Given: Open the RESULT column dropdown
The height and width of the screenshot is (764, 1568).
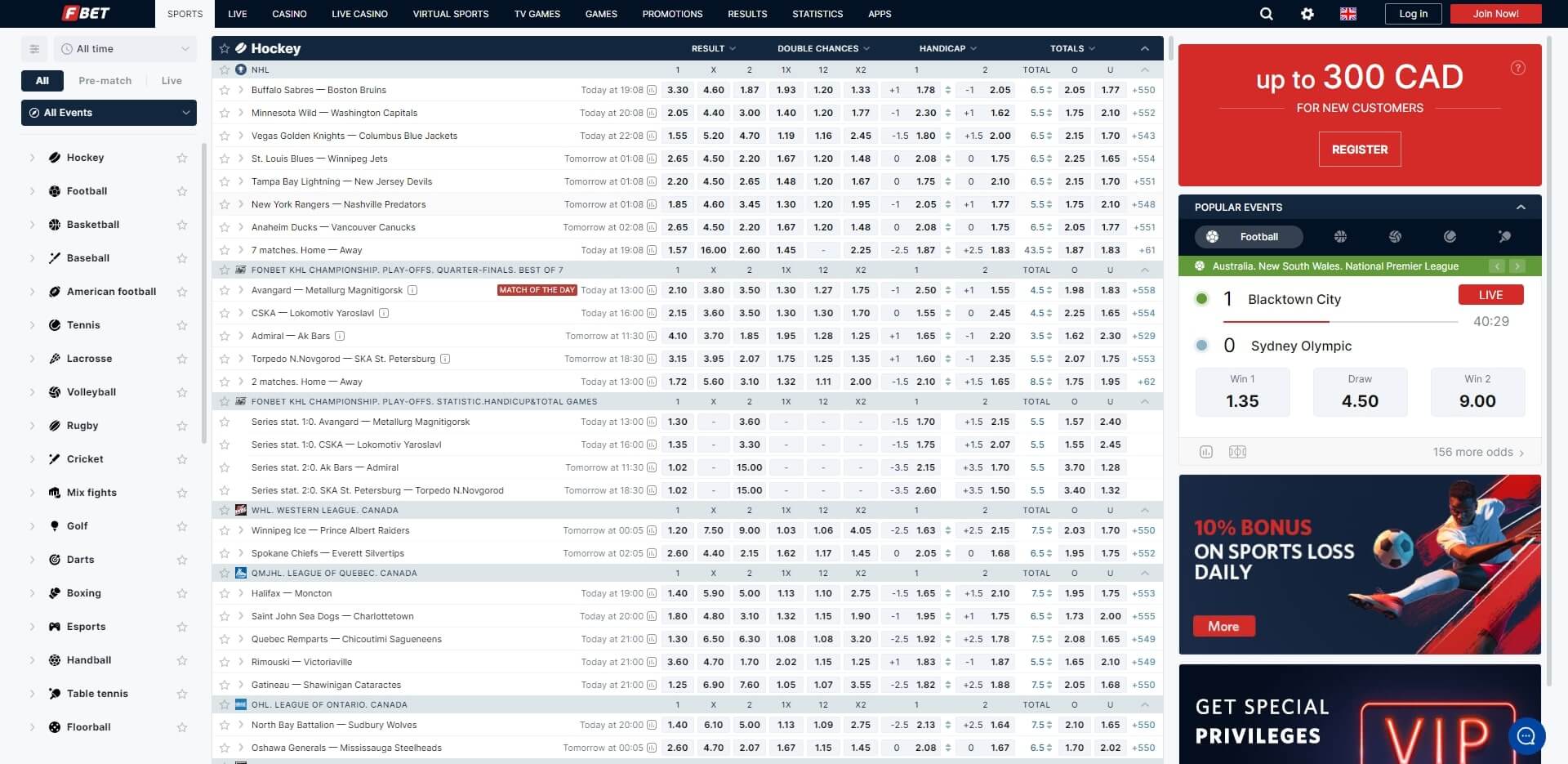Looking at the screenshot, I should tap(713, 49).
